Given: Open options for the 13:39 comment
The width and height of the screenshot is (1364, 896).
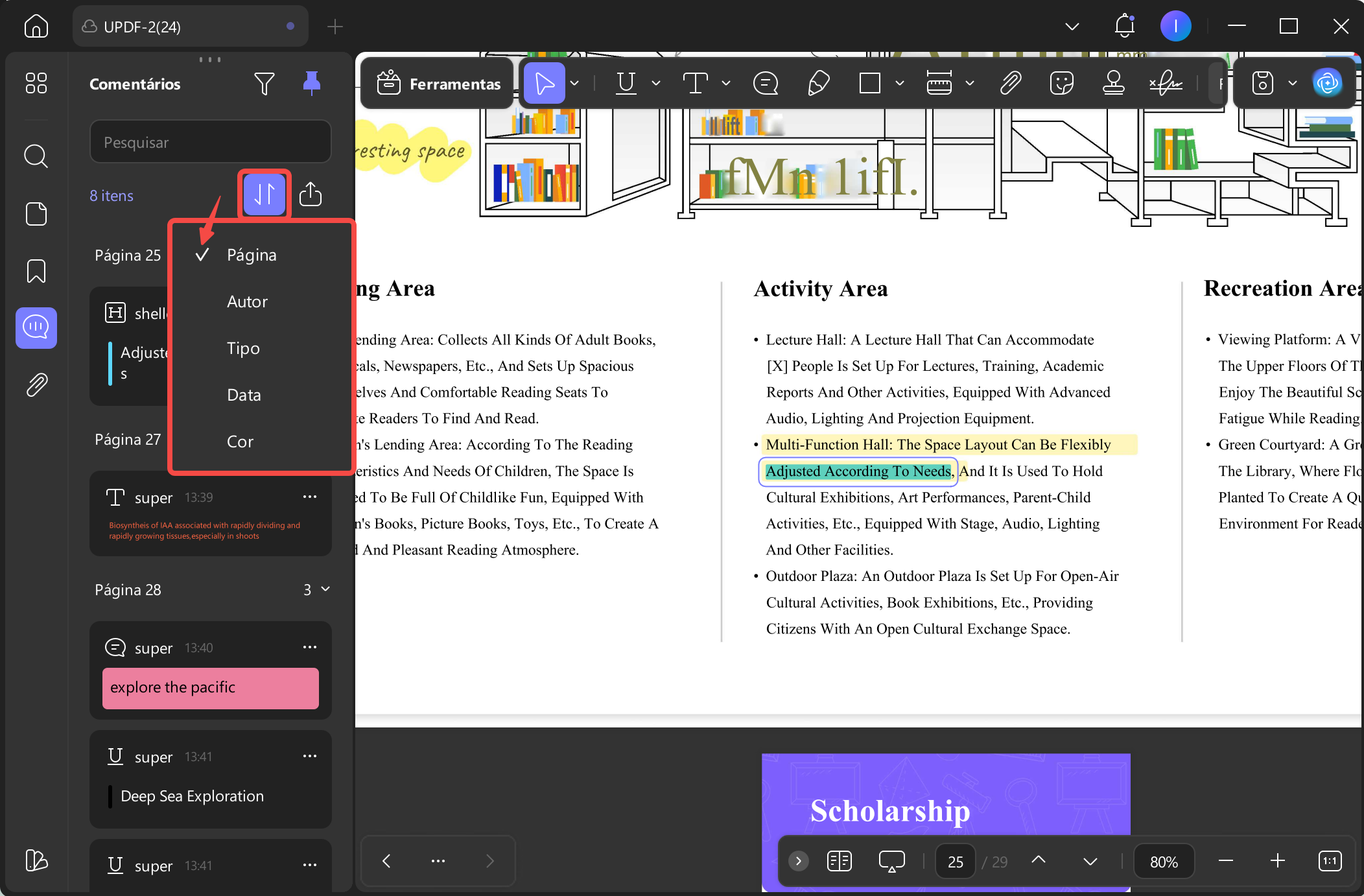Looking at the screenshot, I should [310, 497].
